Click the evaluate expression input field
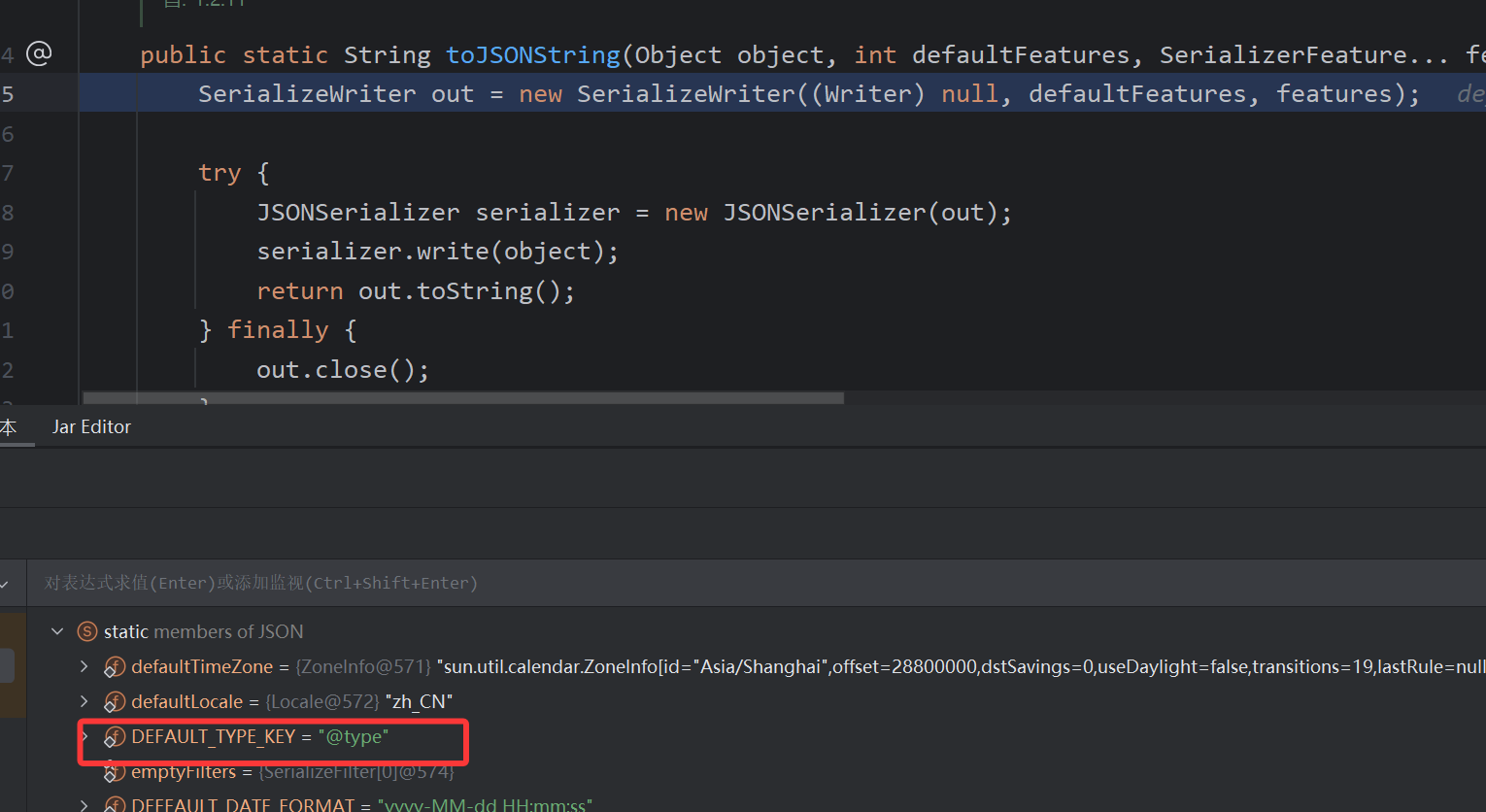This screenshot has width=1486, height=812. pos(680,583)
